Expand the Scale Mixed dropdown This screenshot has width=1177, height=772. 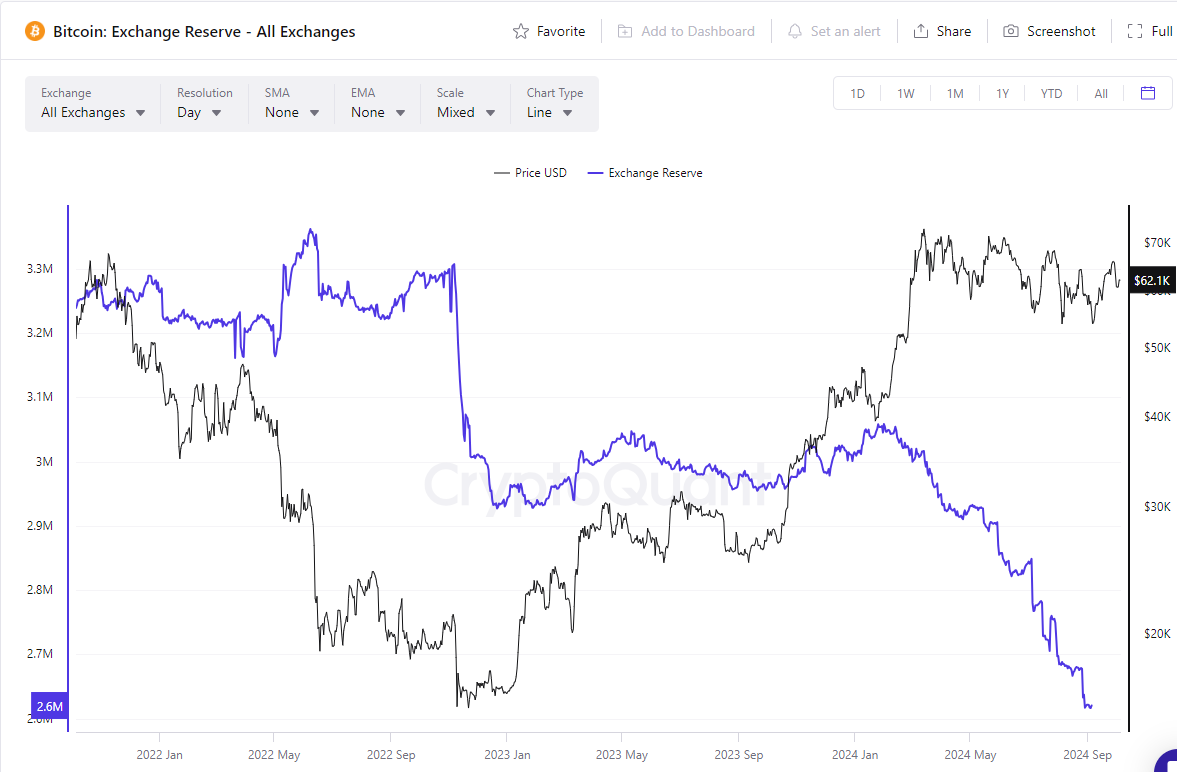466,113
